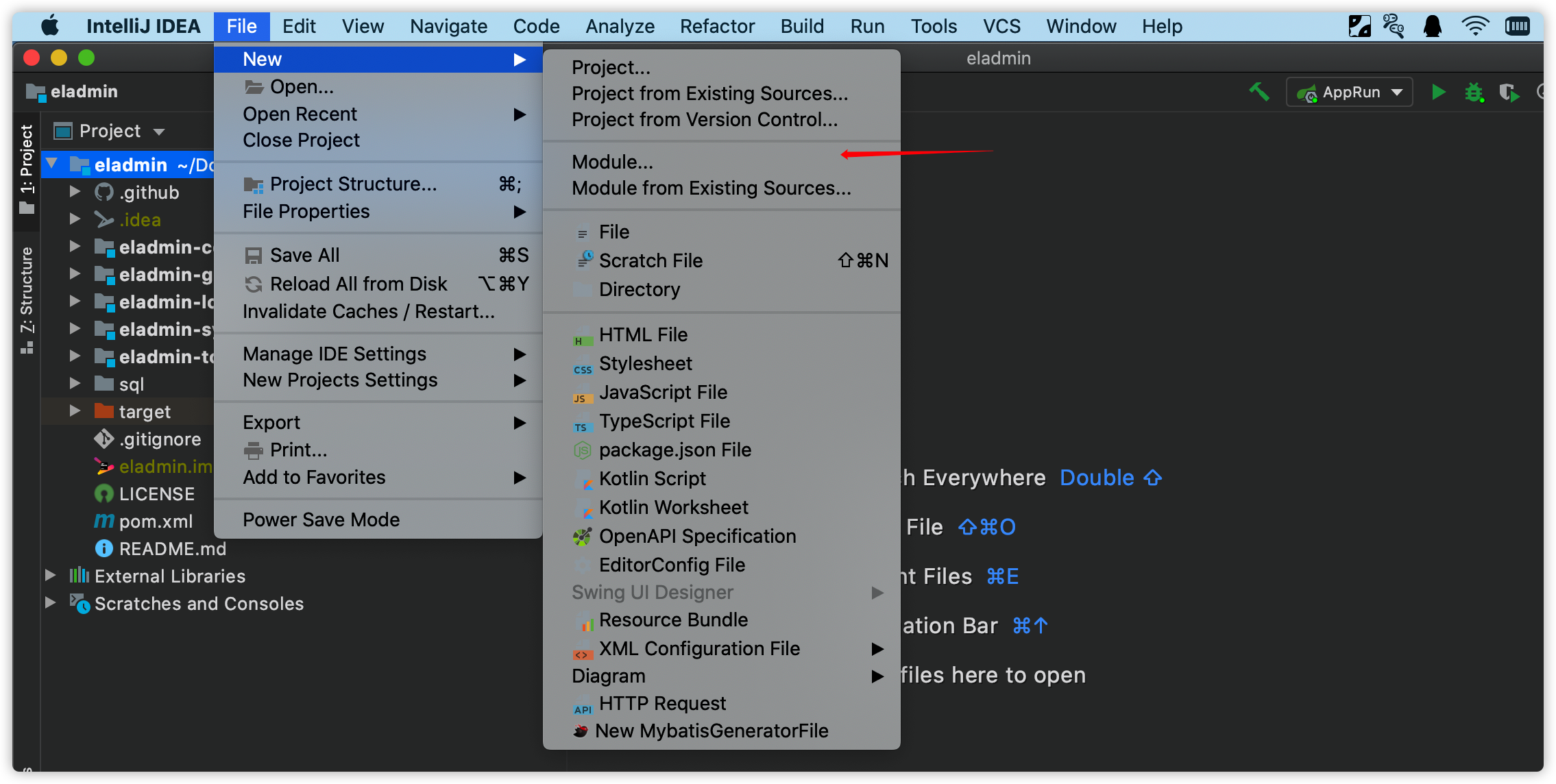Select Module from Existing Sources...

(x=722, y=188)
